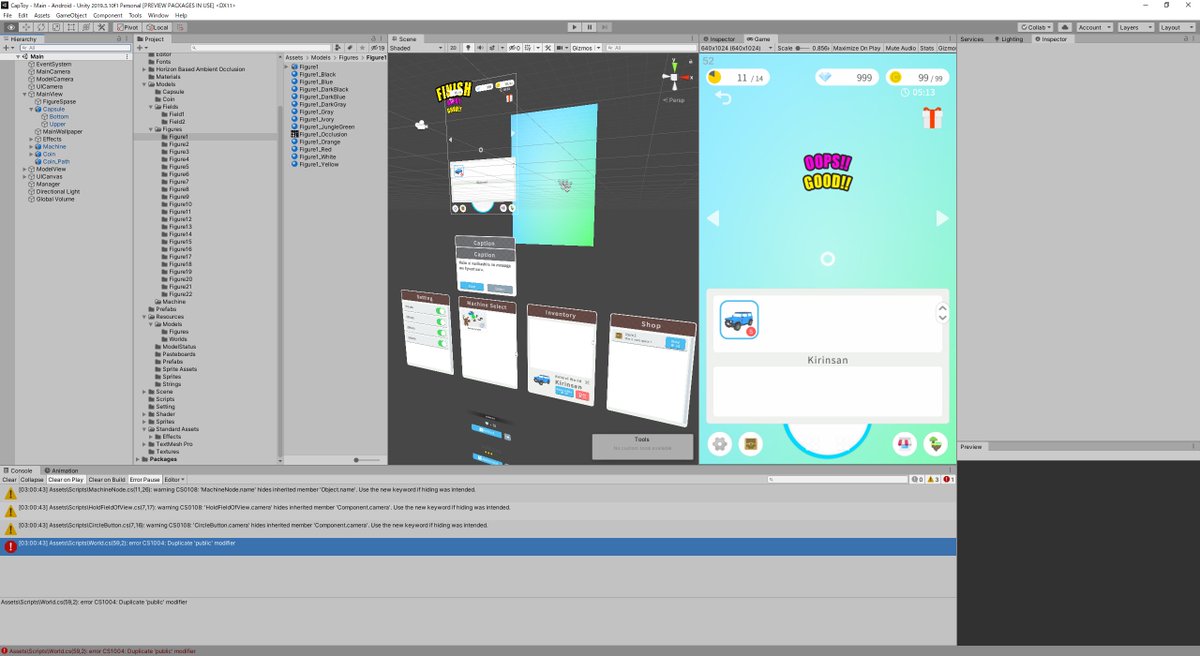Click the Scene orientation gizmo
1200x656 pixels.
click(676, 78)
